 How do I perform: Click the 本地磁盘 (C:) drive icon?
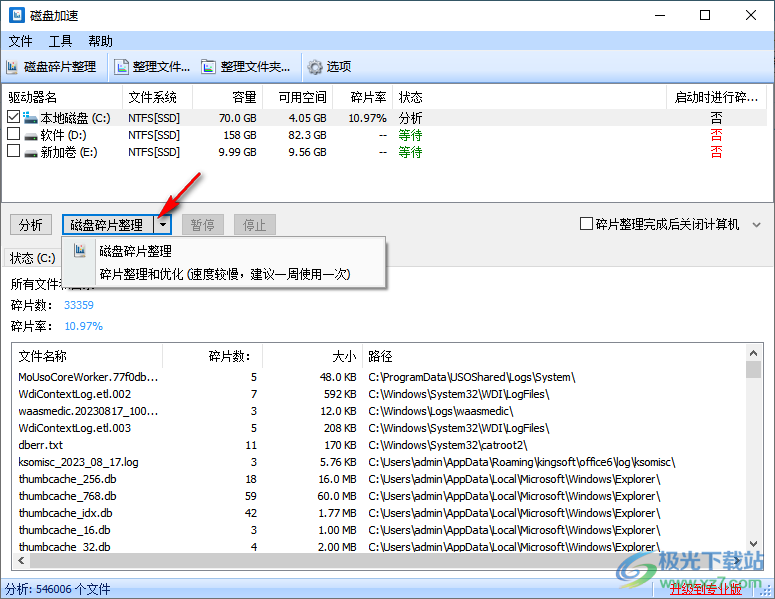(31, 118)
